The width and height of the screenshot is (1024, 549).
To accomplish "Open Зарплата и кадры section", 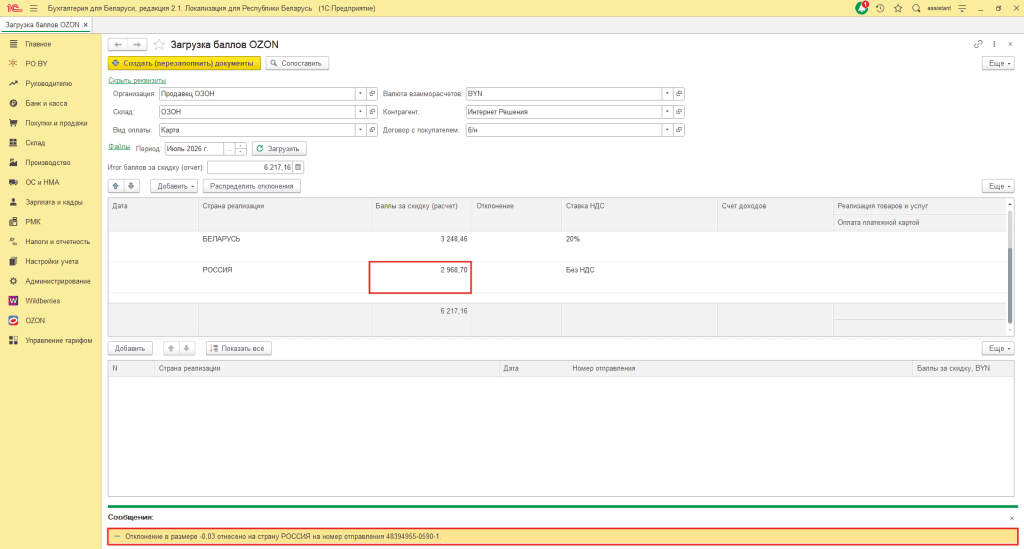I will (x=54, y=202).
